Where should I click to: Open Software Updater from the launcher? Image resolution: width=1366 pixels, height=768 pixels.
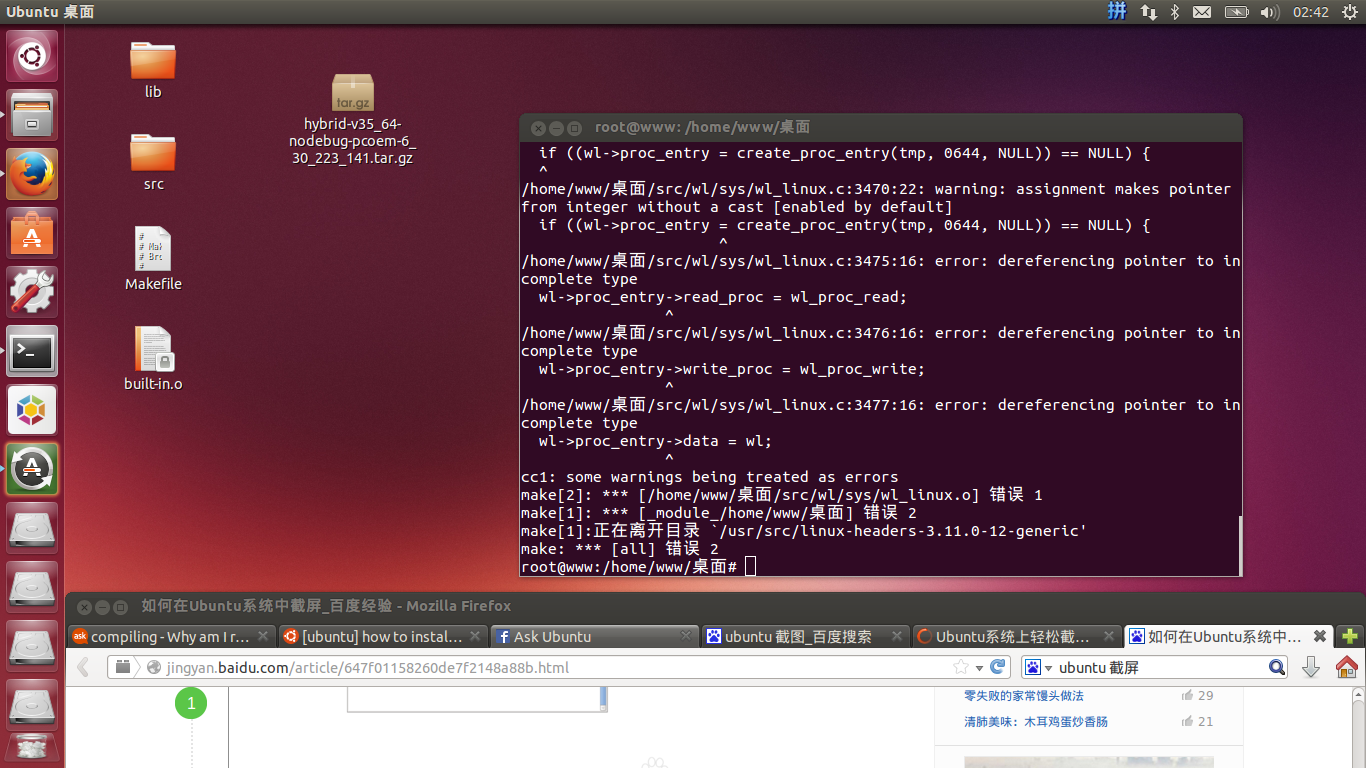tap(32, 469)
